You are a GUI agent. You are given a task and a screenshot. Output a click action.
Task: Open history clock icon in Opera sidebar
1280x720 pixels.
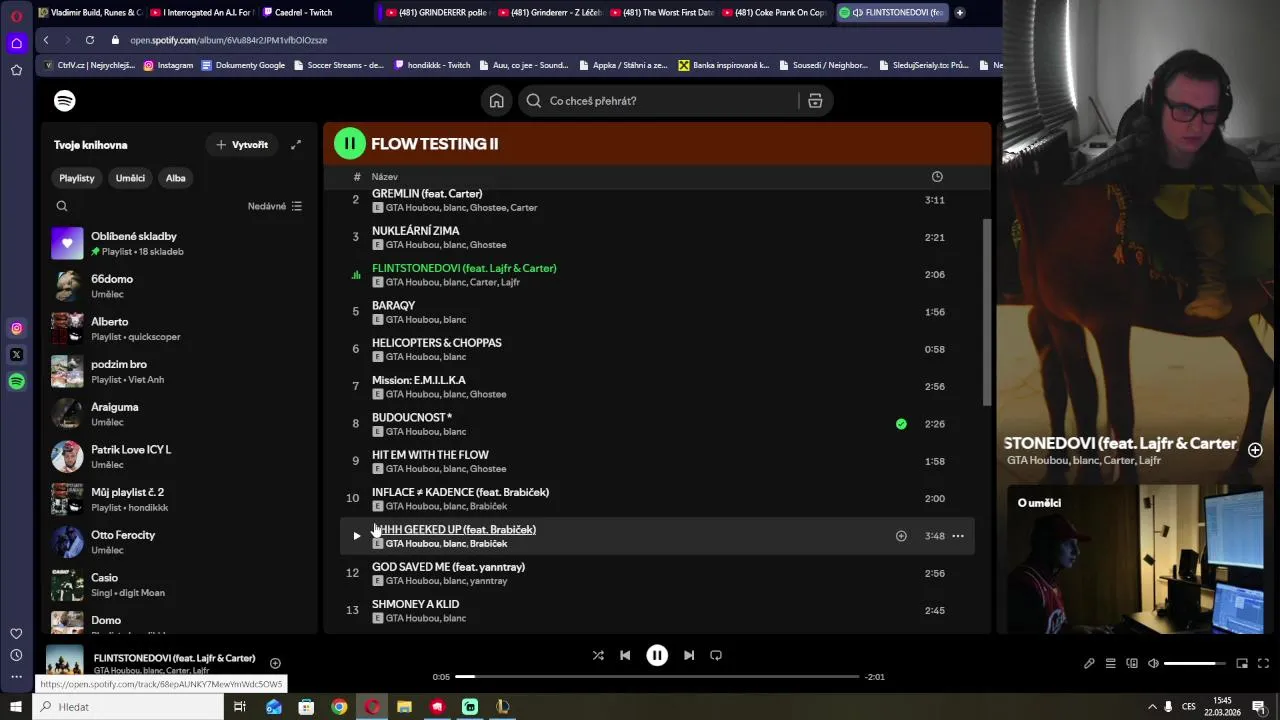(16, 655)
